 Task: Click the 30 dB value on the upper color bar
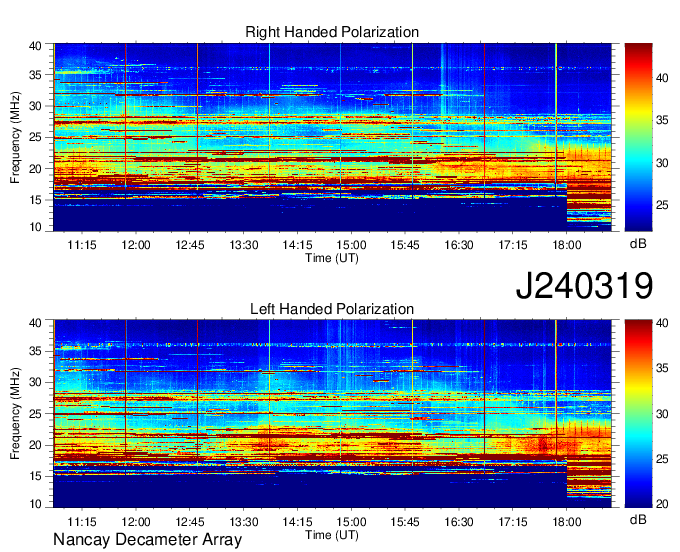662,163
